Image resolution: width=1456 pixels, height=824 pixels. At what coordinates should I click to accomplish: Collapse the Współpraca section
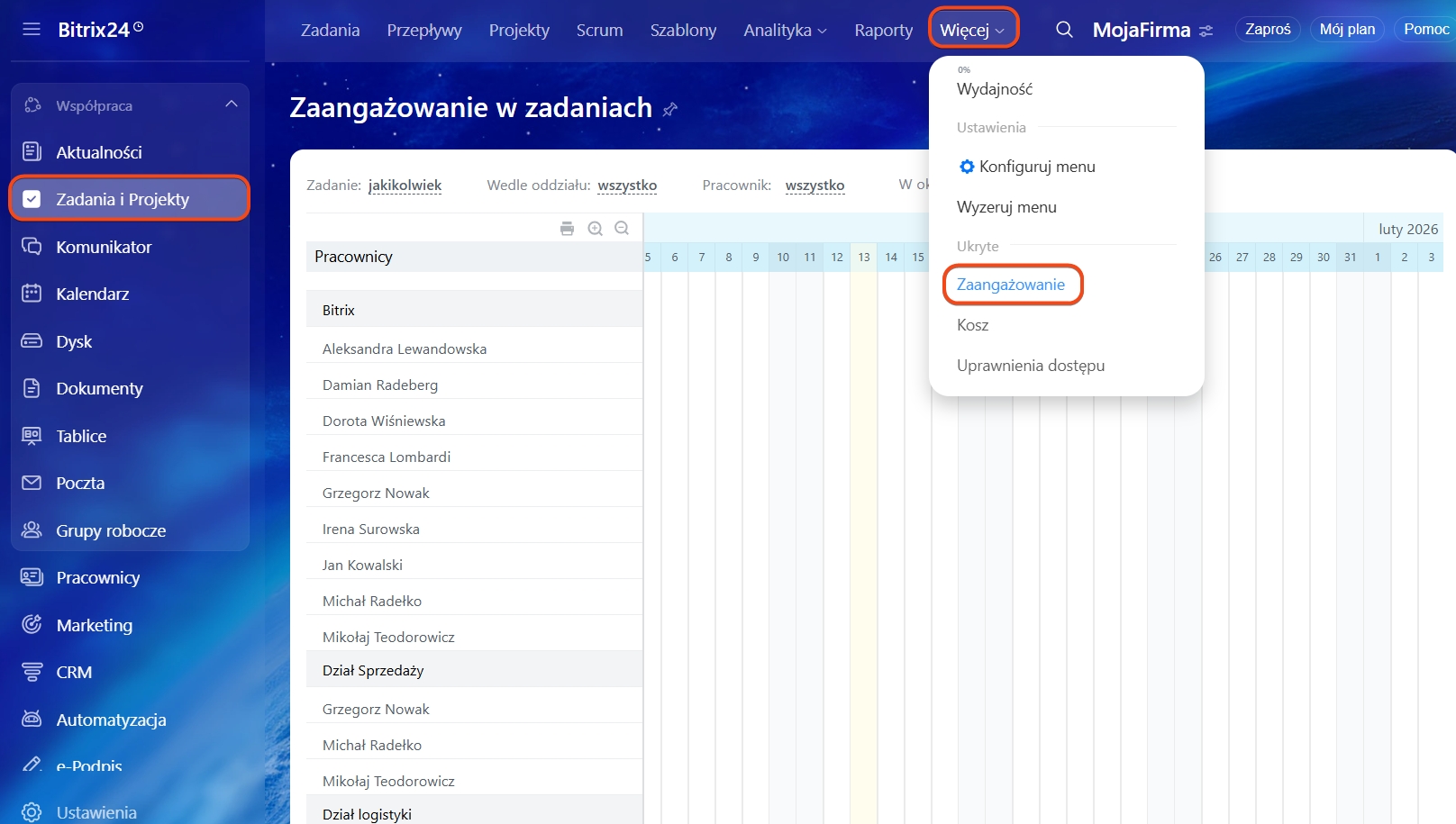pos(232,104)
